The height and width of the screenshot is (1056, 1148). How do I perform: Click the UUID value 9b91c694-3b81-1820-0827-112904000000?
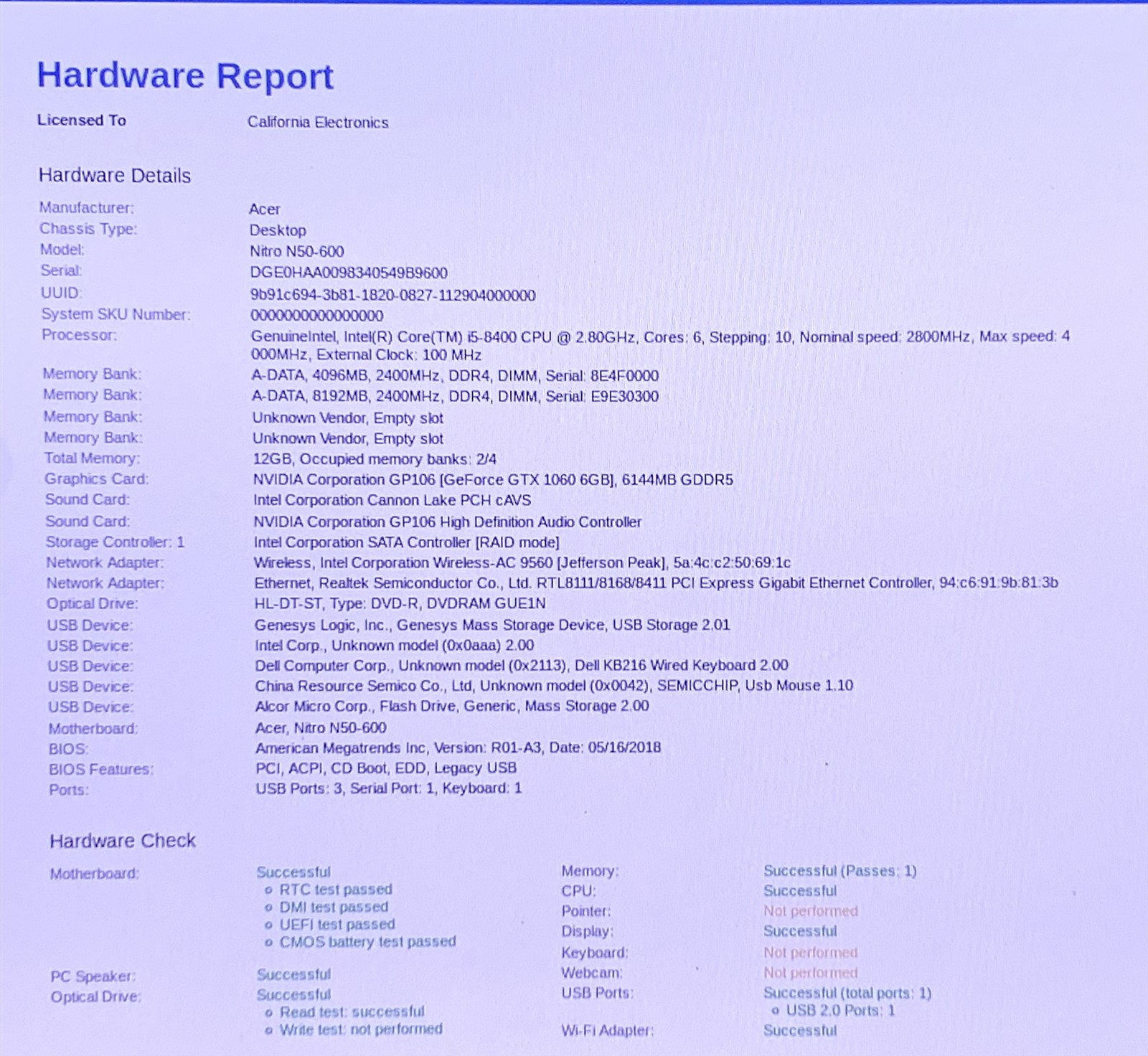(392, 295)
